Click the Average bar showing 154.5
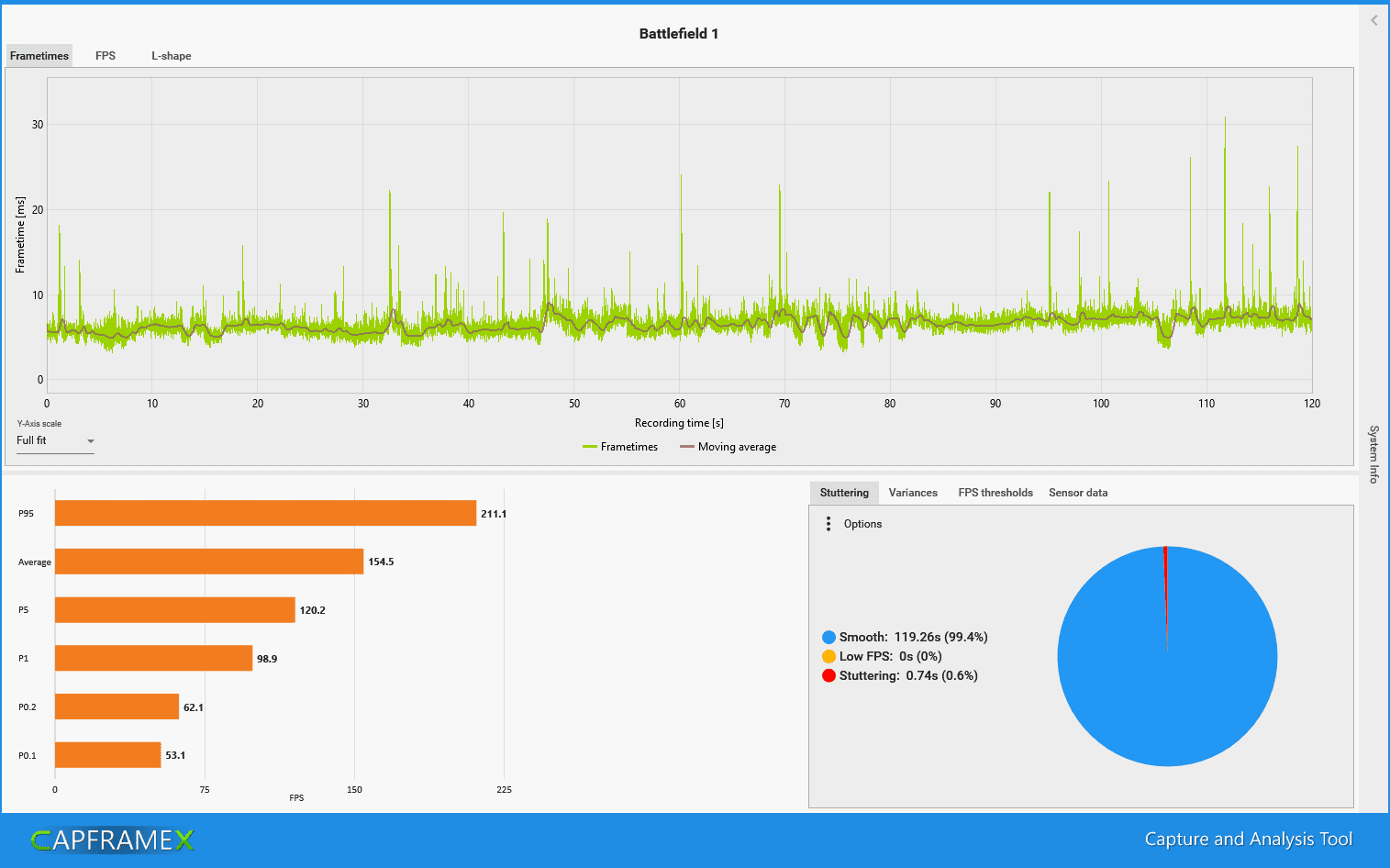Viewport: 1390px width, 868px height. 209,562
